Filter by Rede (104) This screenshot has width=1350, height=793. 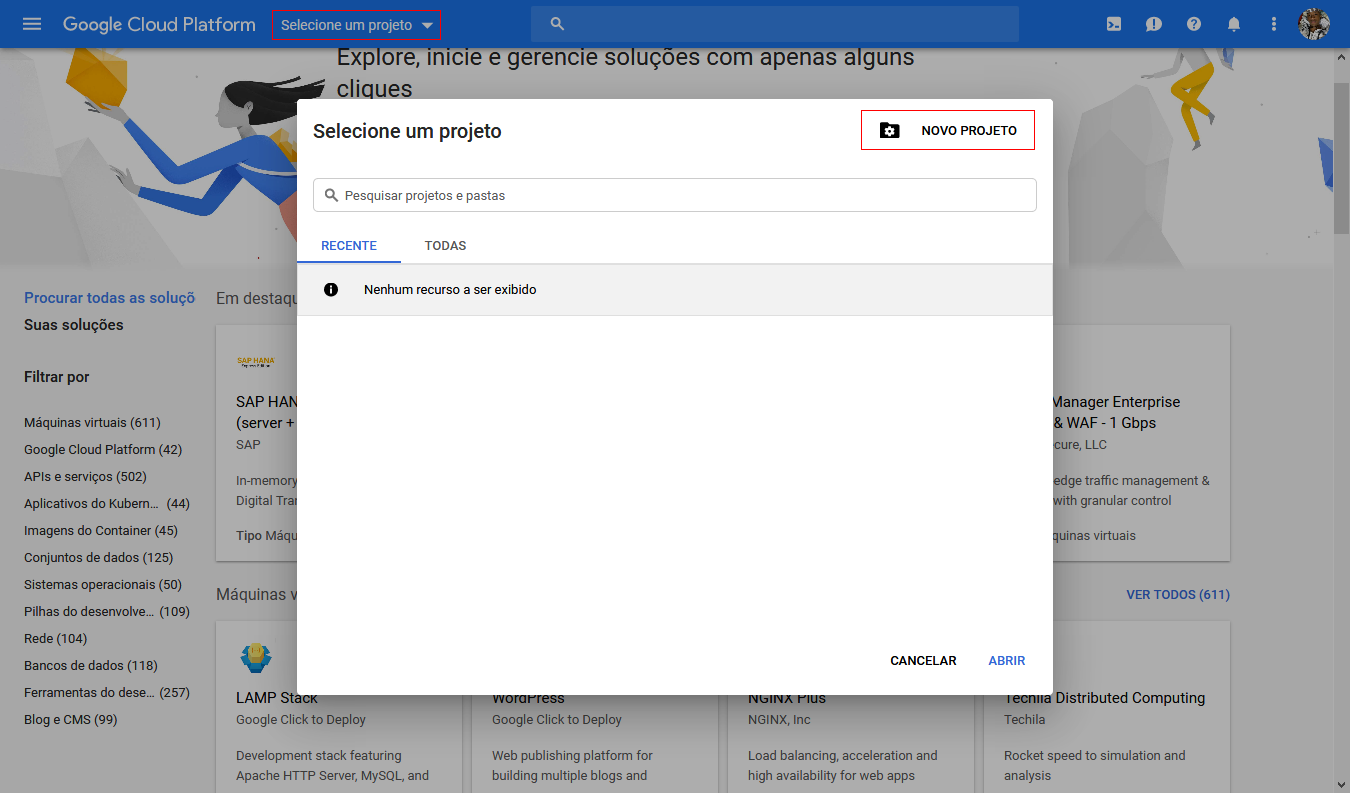click(x=56, y=639)
